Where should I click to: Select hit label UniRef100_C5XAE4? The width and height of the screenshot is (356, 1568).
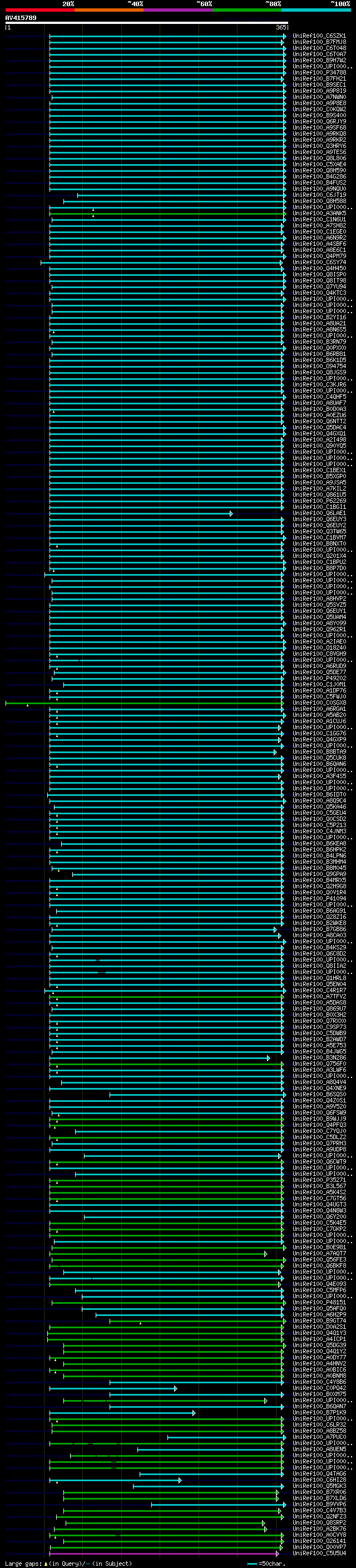319,164
